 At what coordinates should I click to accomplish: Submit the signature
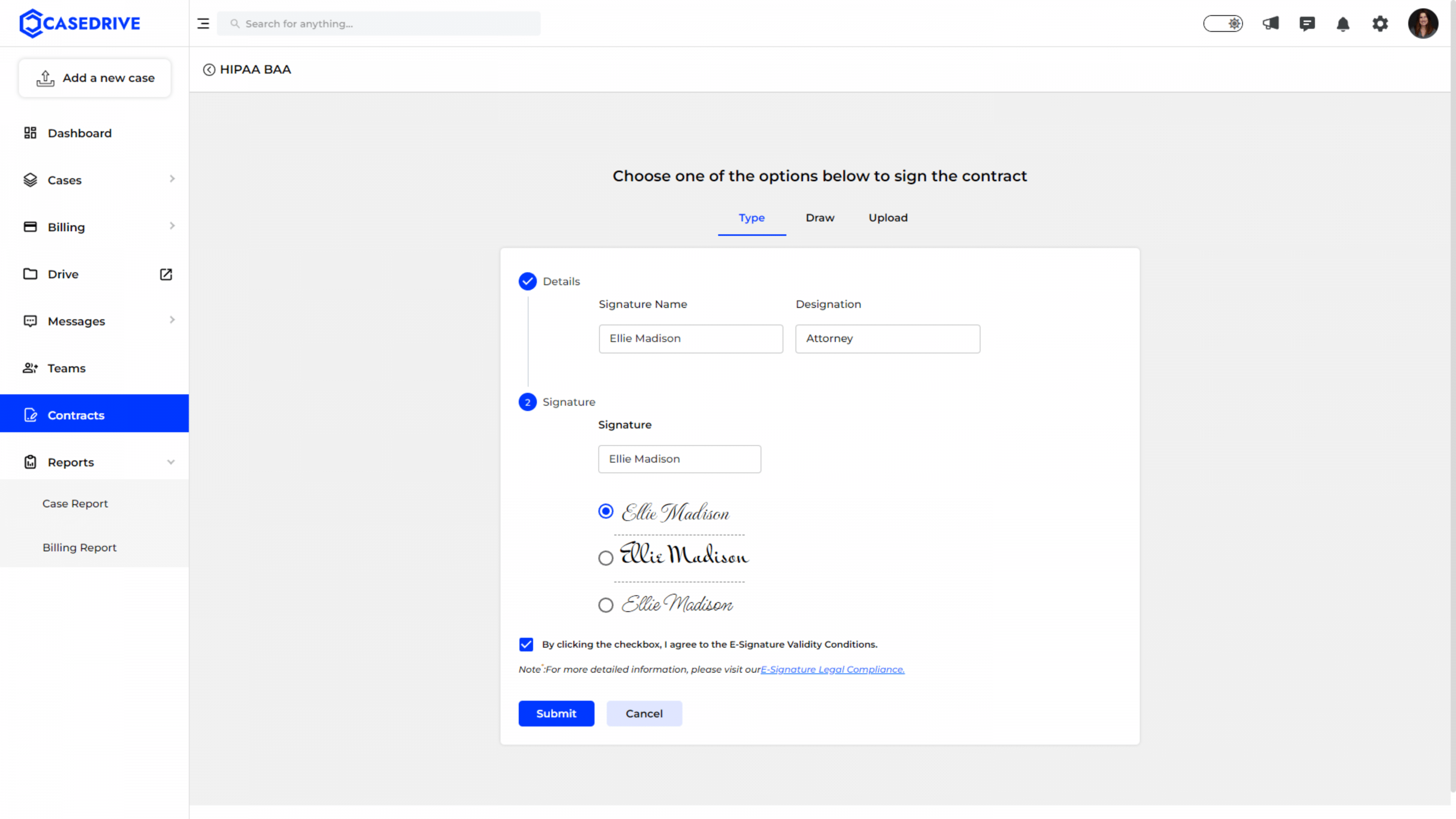tap(556, 713)
